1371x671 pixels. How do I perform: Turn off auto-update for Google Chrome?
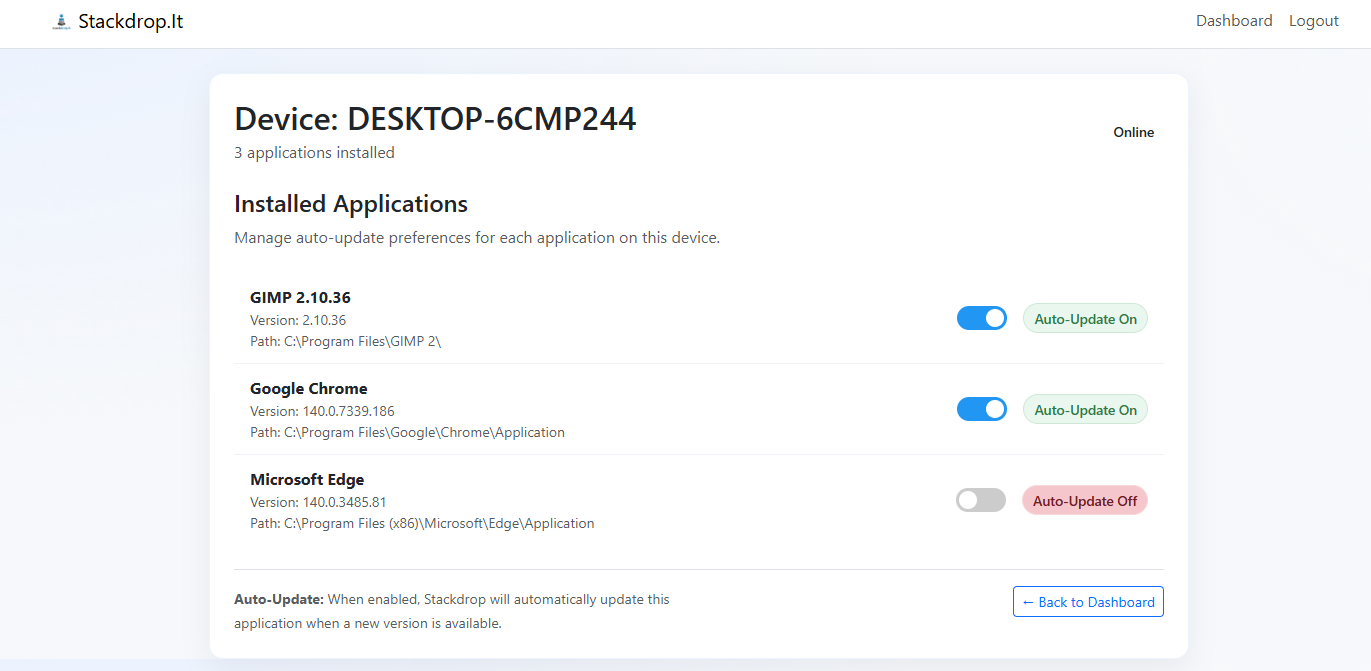982,409
